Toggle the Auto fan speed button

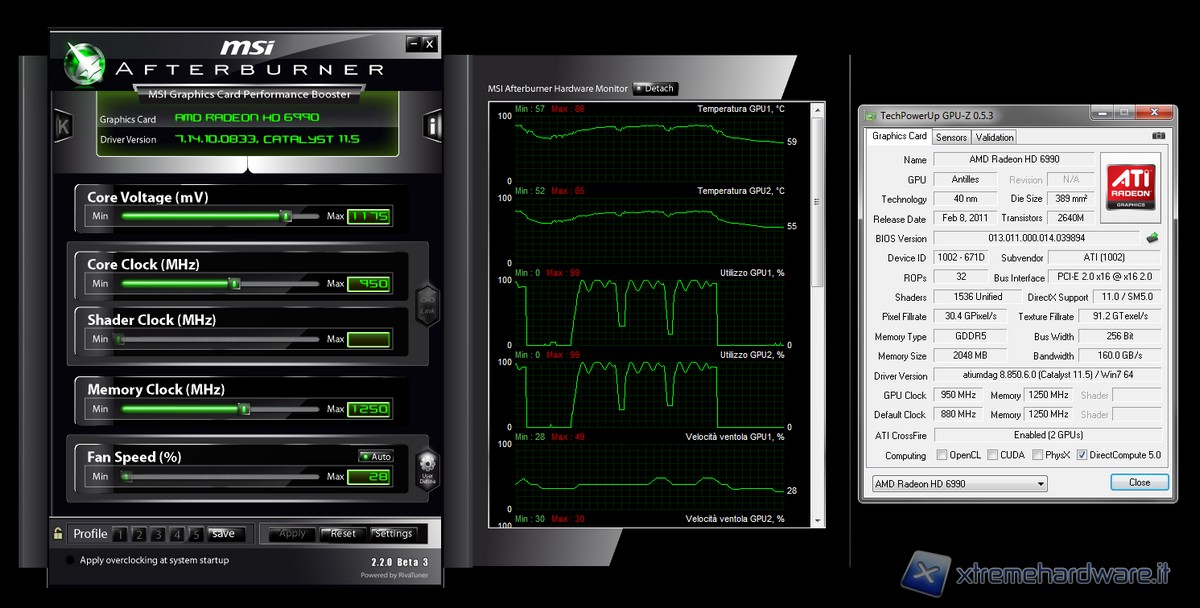click(x=376, y=456)
